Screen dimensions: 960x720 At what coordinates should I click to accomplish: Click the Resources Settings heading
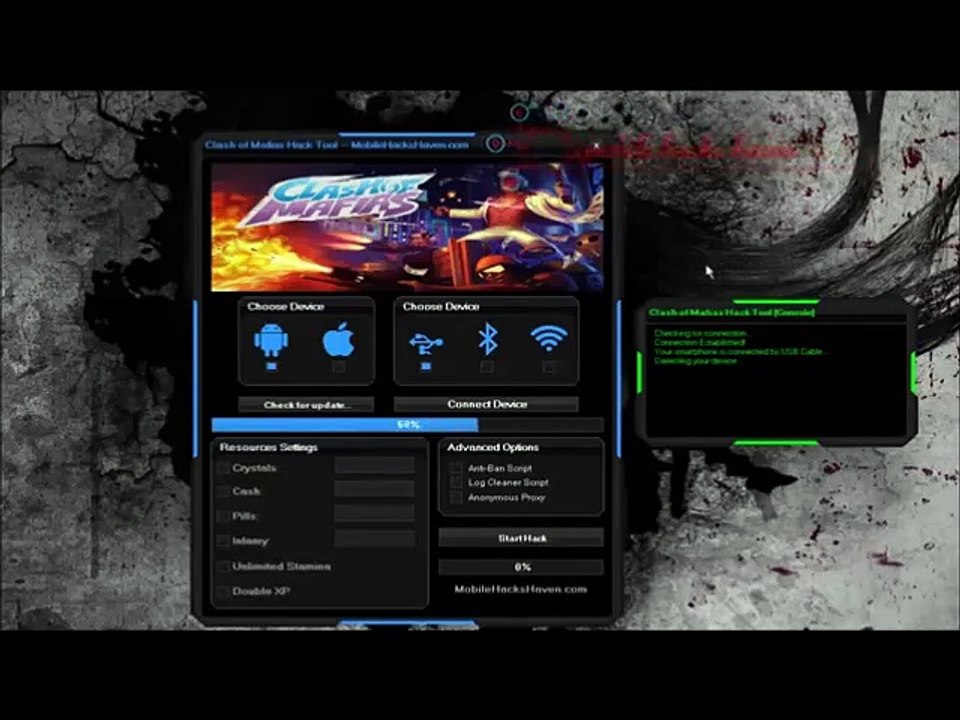click(x=268, y=448)
